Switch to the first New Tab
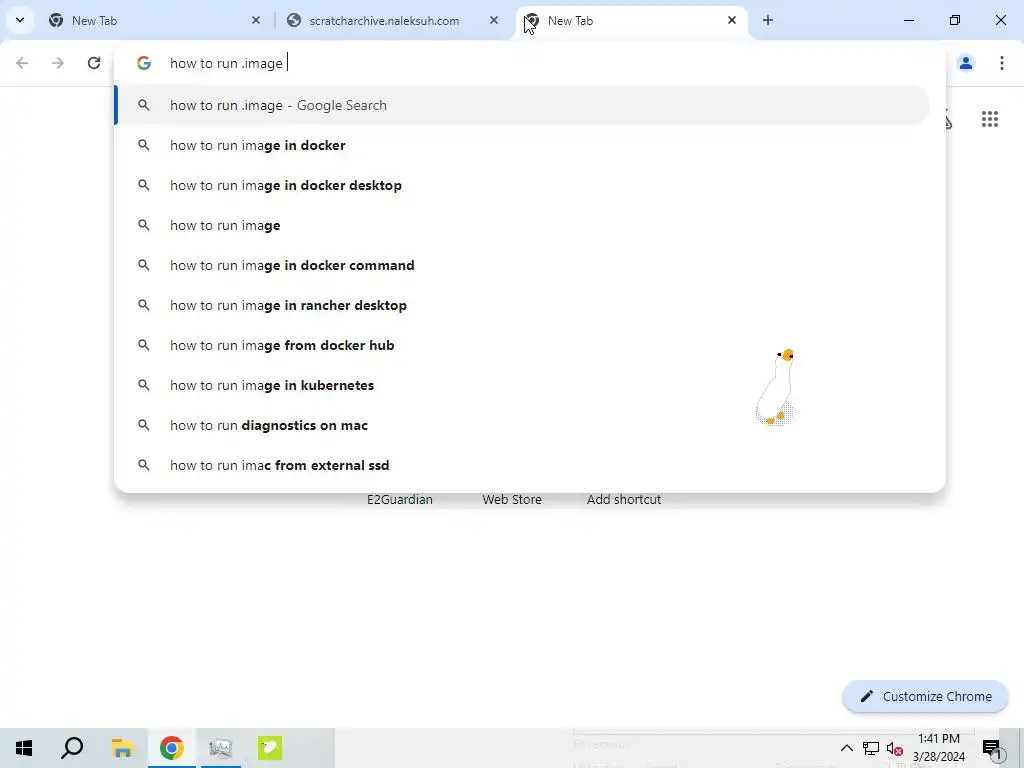1024x768 pixels. pyautogui.click(x=155, y=20)
